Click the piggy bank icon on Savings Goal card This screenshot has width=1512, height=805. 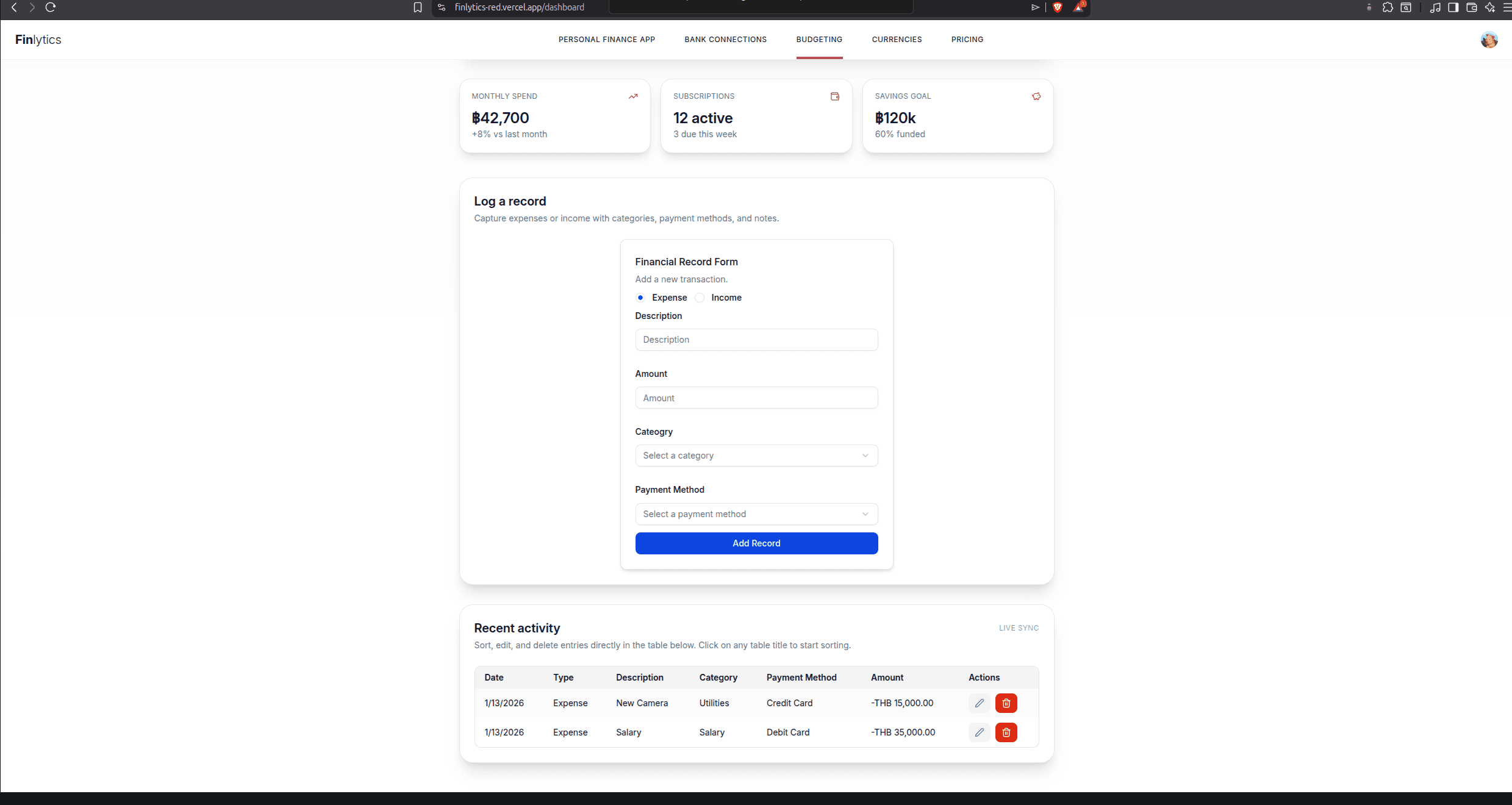pyautogui.click(x=1036, y=96)
